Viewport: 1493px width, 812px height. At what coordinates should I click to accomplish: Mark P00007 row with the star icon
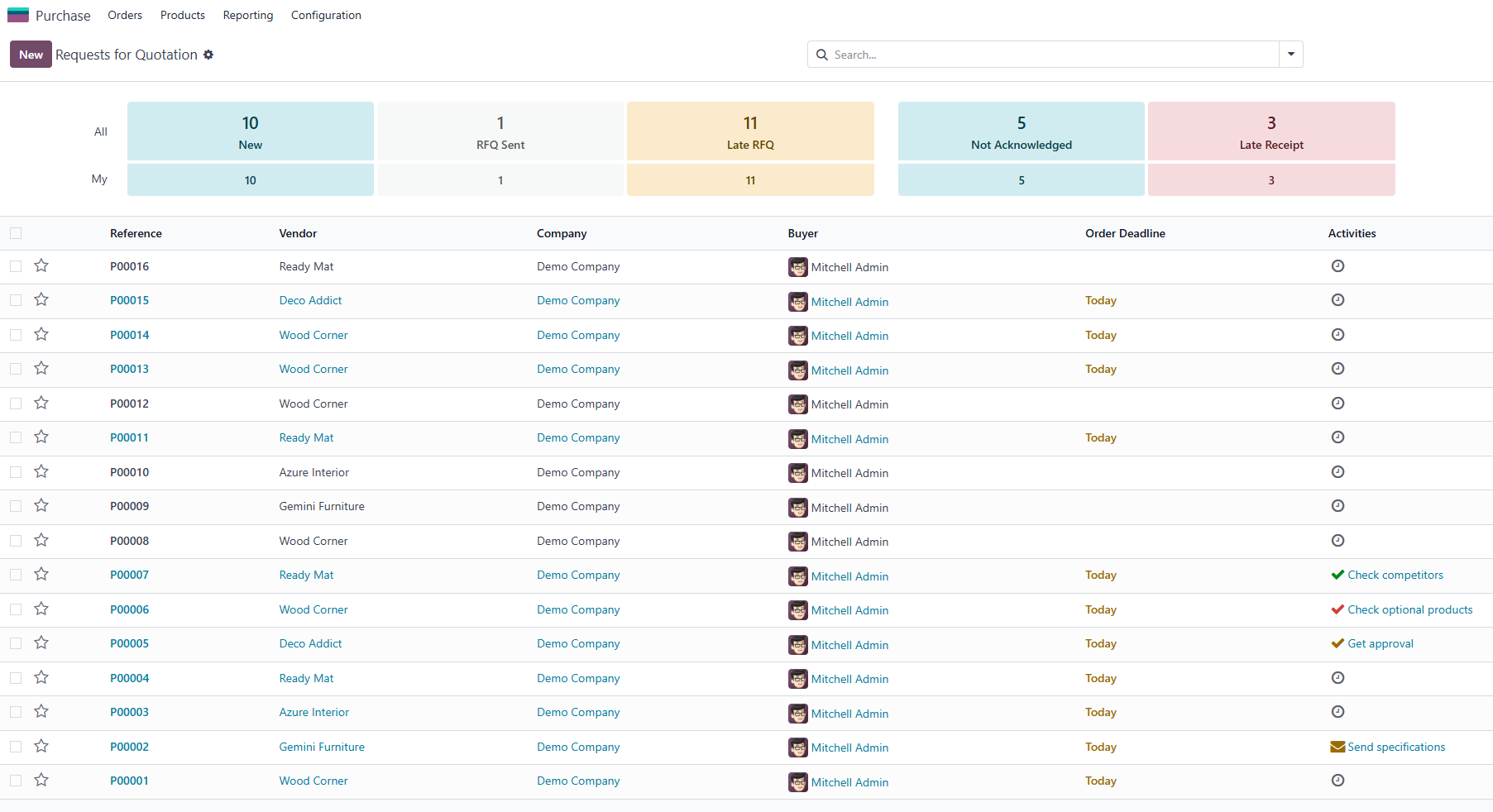[x=41, y=574]
